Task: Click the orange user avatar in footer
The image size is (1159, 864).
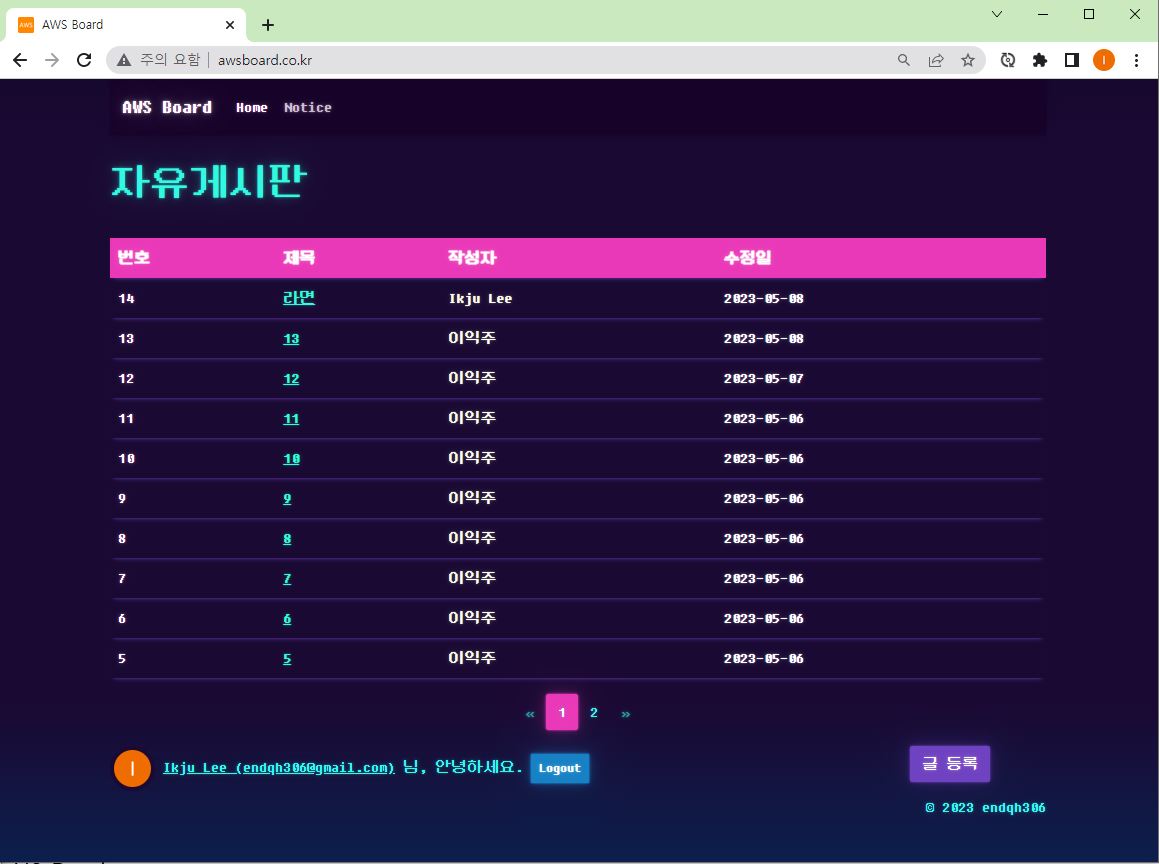Action: pyautogui.click(x=132, y=768)
